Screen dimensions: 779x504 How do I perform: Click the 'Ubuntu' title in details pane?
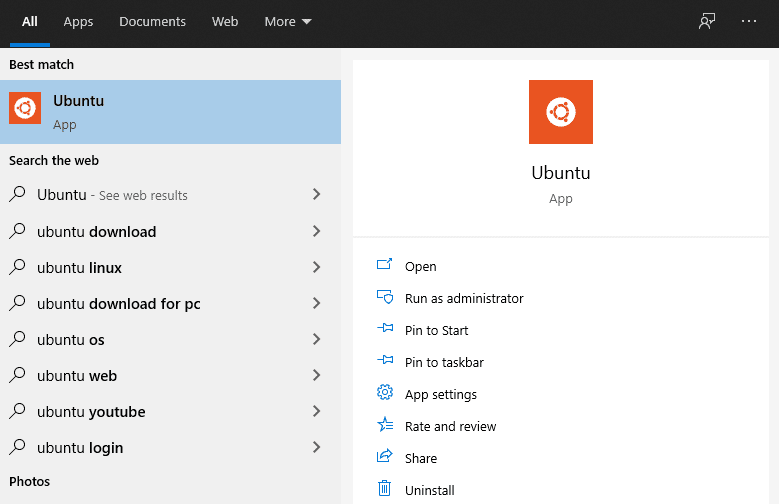[x=560, y=172]
